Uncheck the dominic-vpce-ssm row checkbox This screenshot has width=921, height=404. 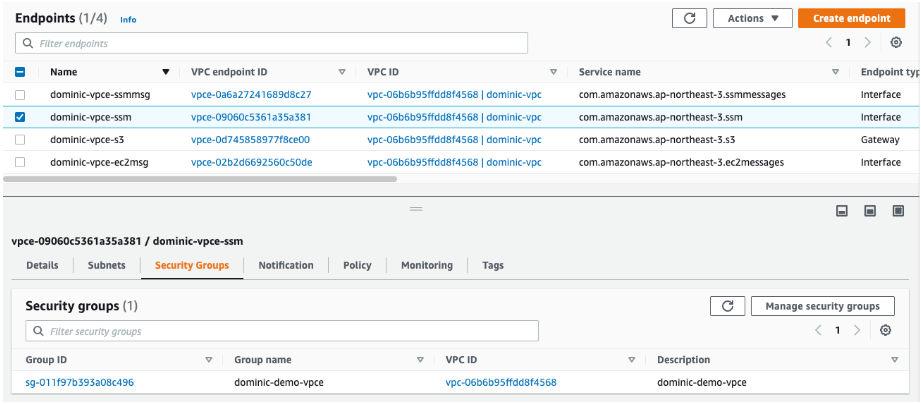pyautogui.click(x=20, y=117)
